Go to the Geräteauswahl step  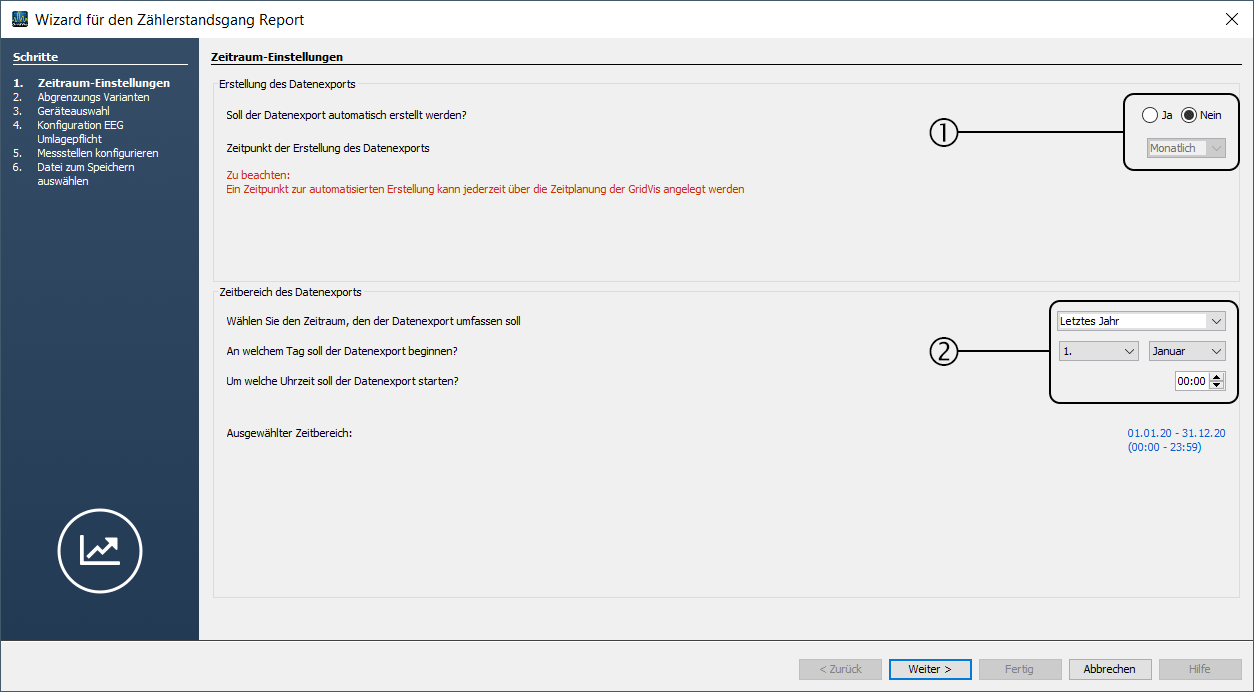73,111
